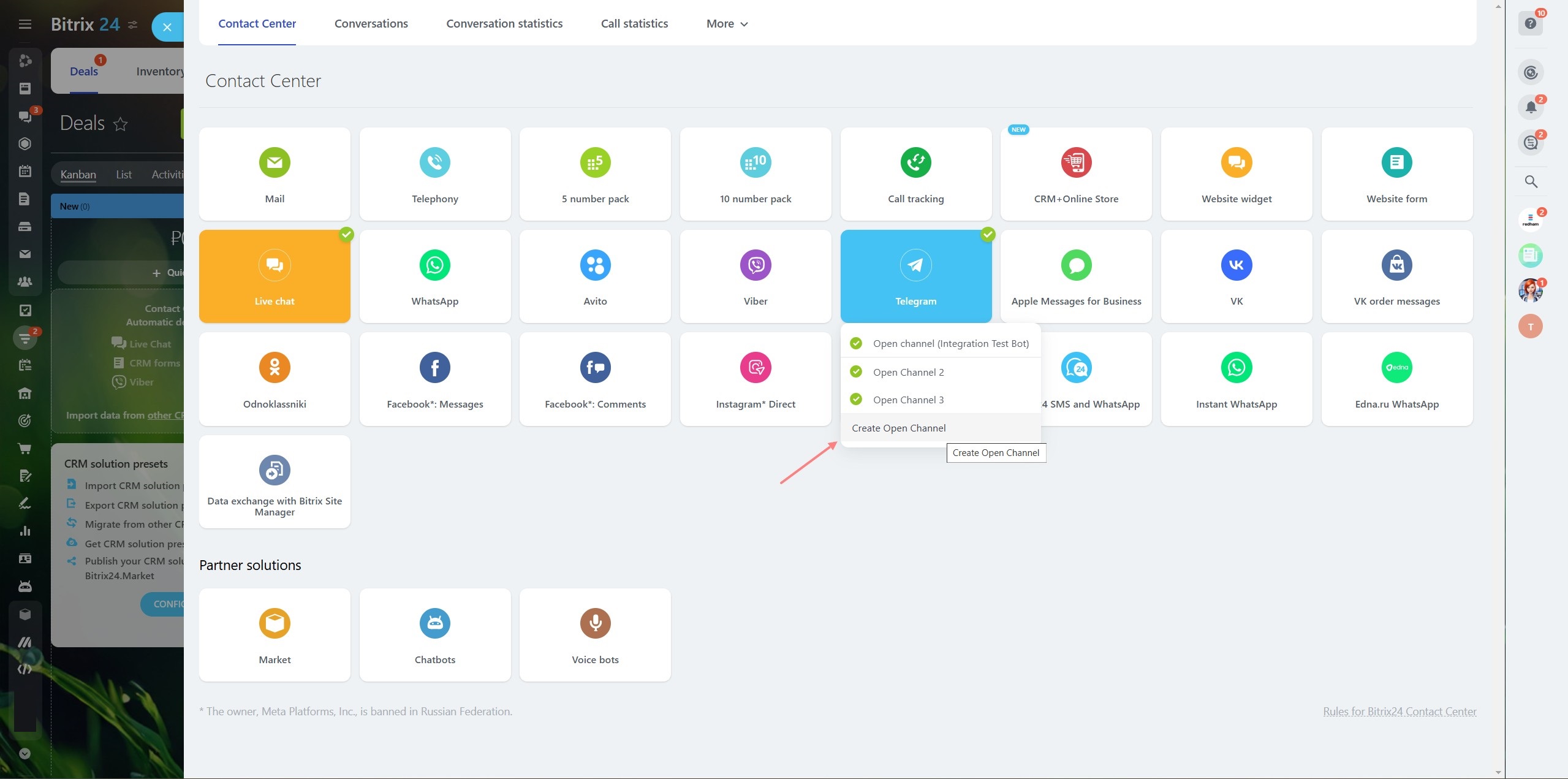Open the notifications bell in right panel
1568x779 pixels.
click(1531, 107)
